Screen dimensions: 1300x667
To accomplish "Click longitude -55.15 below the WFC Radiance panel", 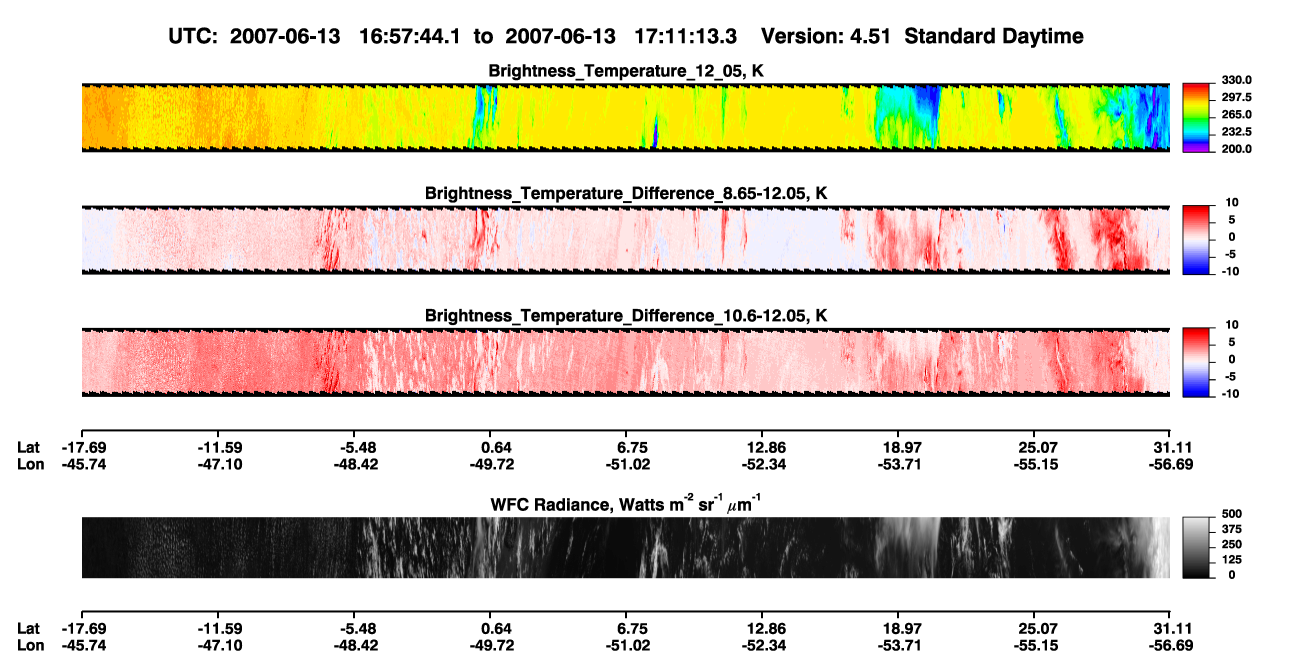I will pos(1035,645).
